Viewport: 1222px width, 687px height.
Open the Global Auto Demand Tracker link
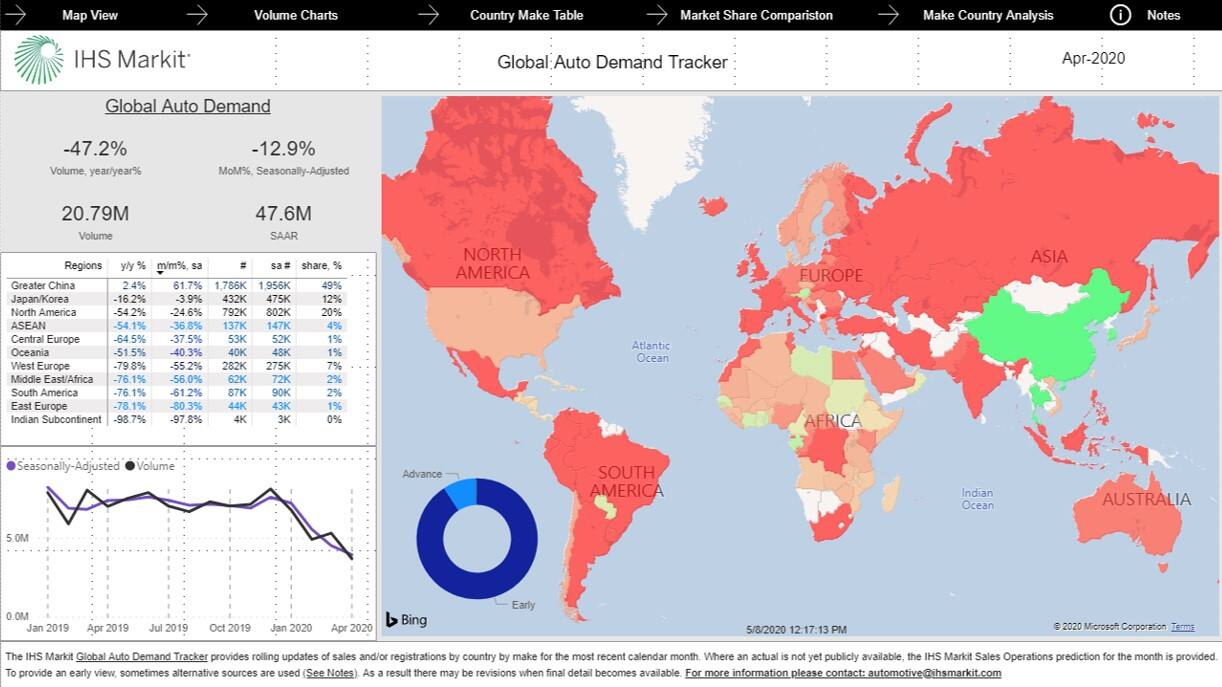click(x=142, y=657)
